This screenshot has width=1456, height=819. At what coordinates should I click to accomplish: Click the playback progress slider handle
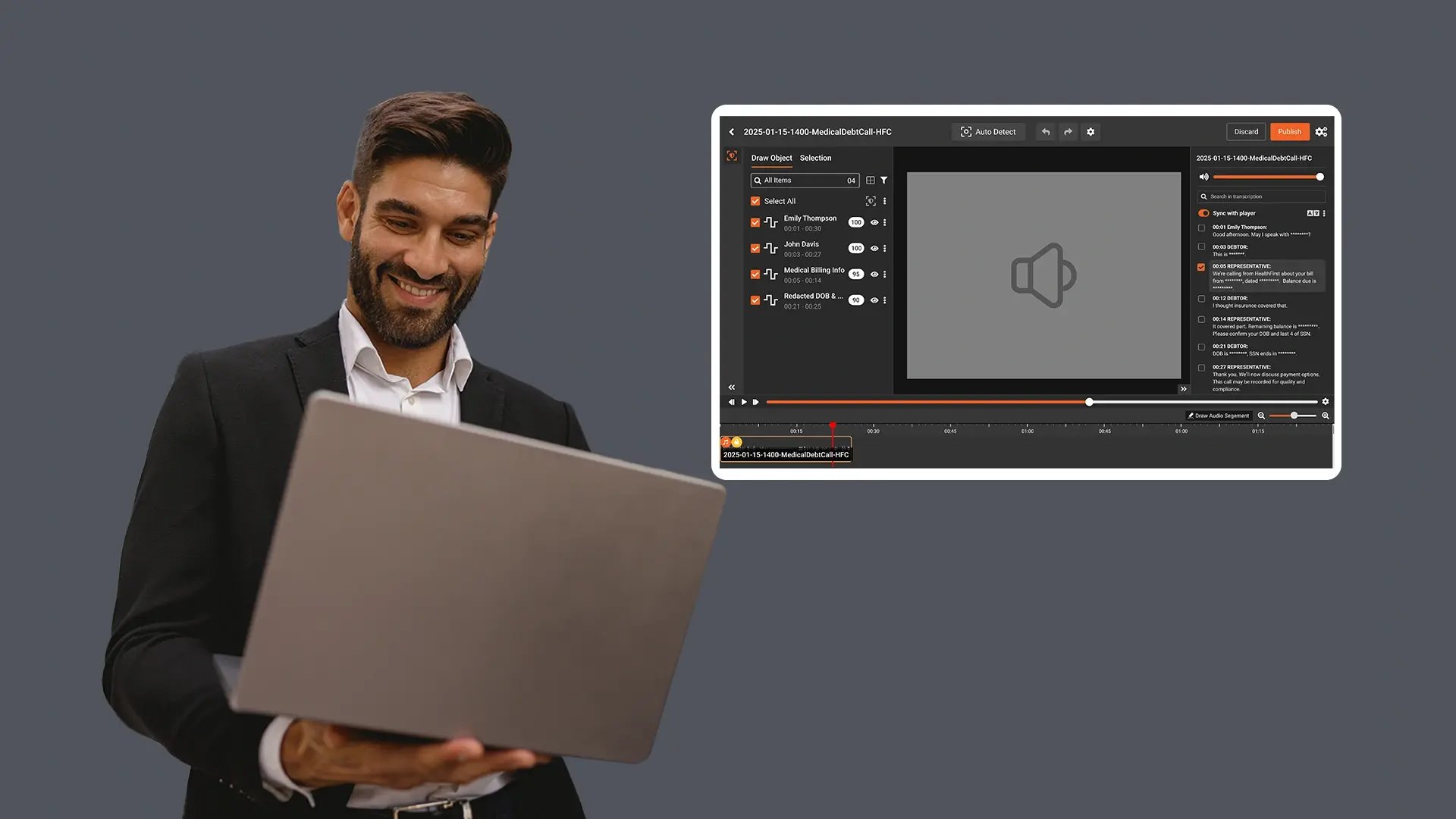(x=1089, y=402)
